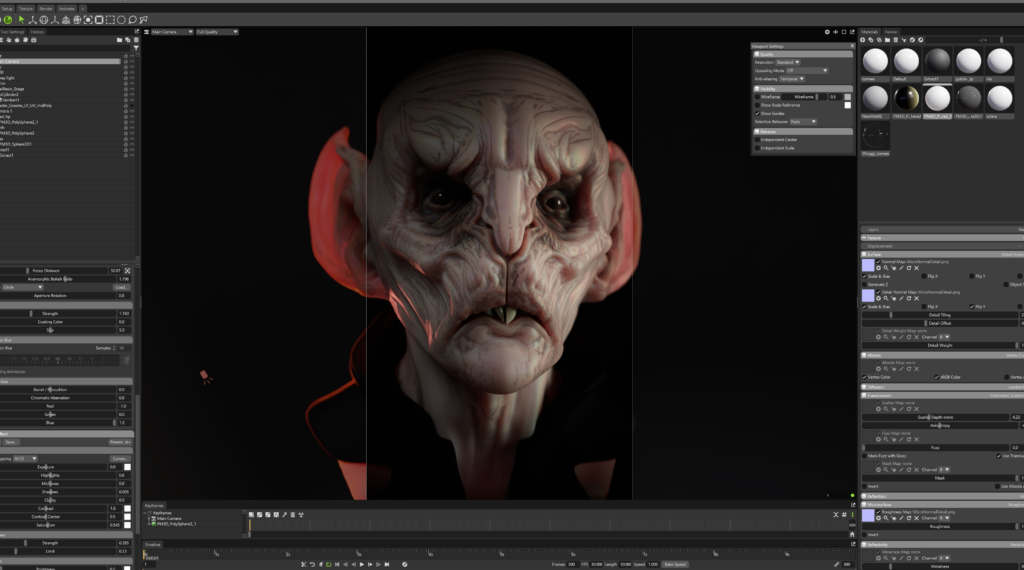The height and width of the screenshot is (570, 1024).
Task: Click duplicate icon in scene panel
Action: 127,40
